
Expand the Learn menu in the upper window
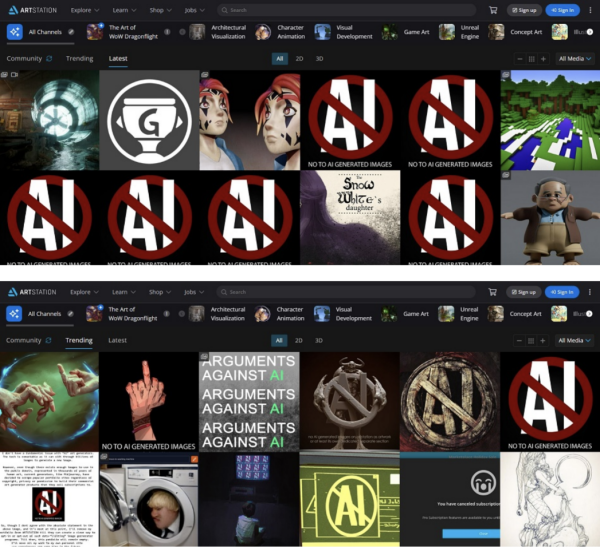124,10
